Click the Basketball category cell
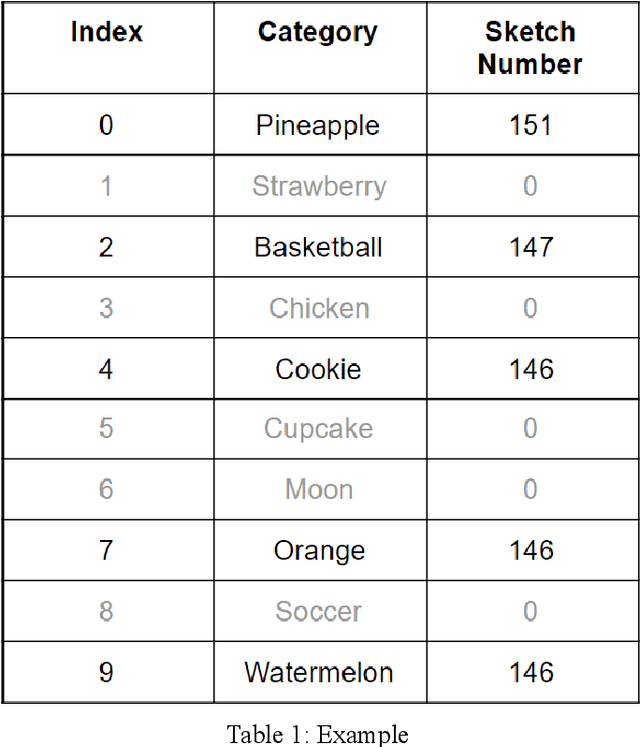Image resolution: width=640 pixels, height=747 pixels. pos(319,247)
